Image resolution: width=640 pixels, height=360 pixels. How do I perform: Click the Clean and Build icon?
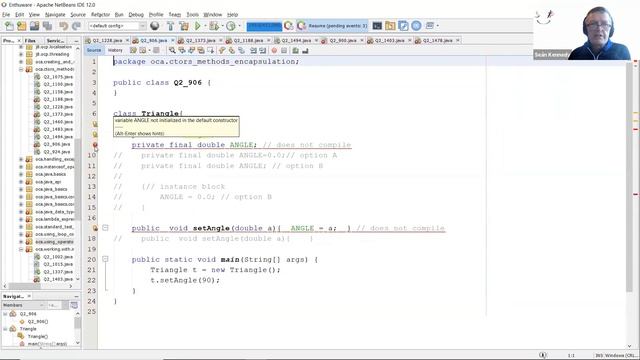(184, 26)
